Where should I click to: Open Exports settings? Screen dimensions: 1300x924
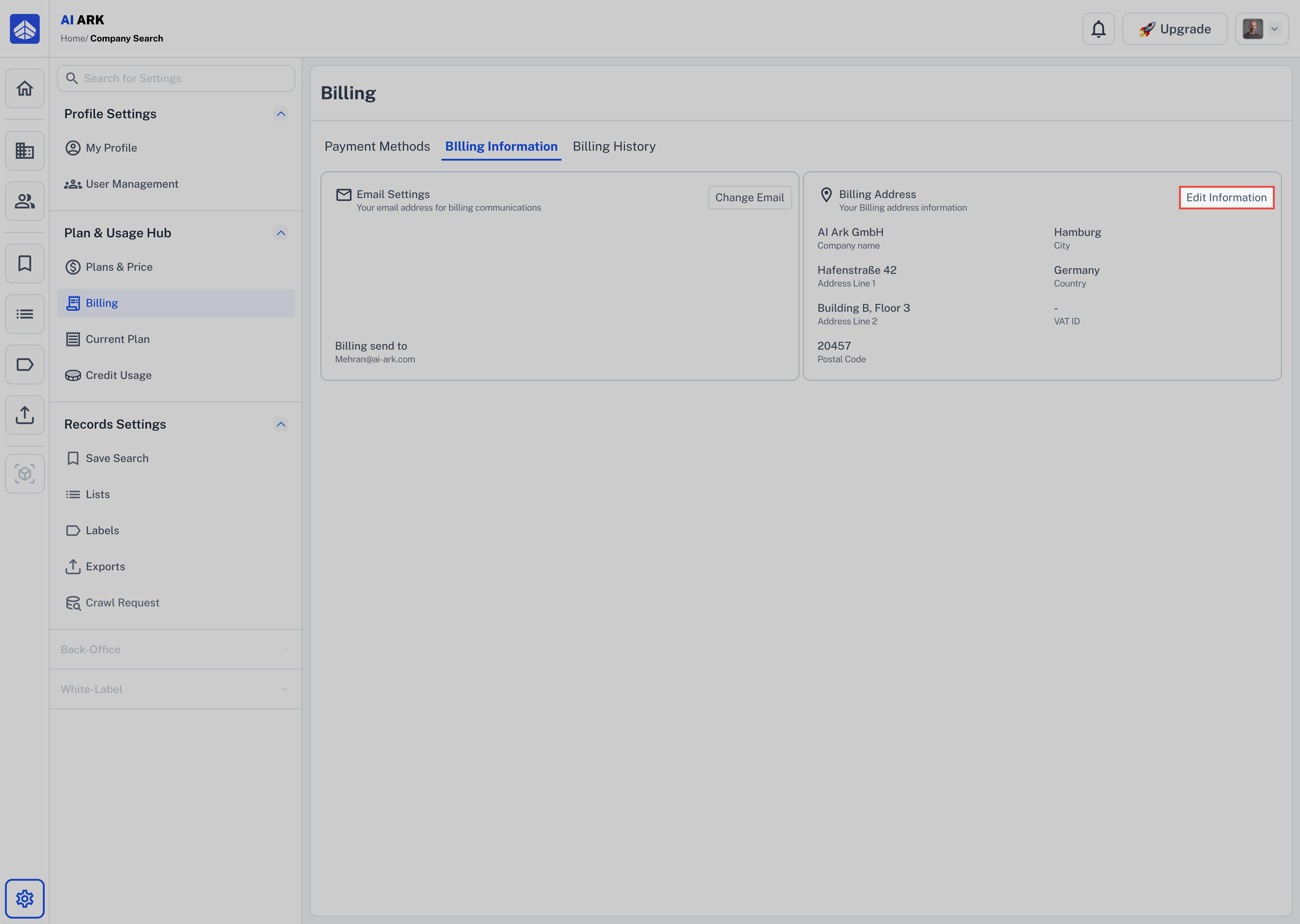176,567
